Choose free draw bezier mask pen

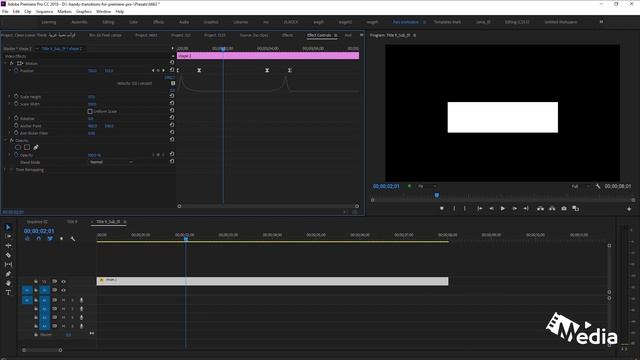36,147
